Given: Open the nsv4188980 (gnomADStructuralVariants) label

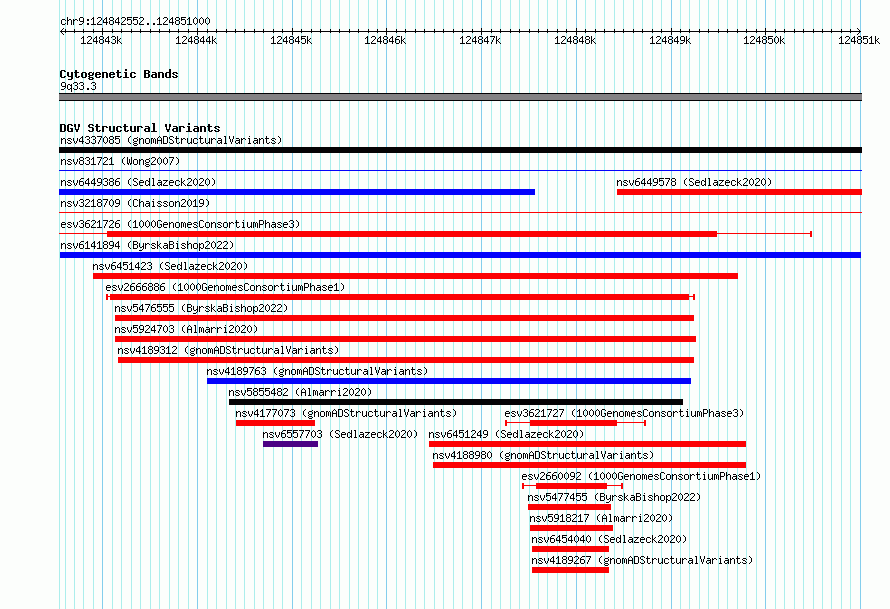Looking at the screenshot, I should pos(543,455).
